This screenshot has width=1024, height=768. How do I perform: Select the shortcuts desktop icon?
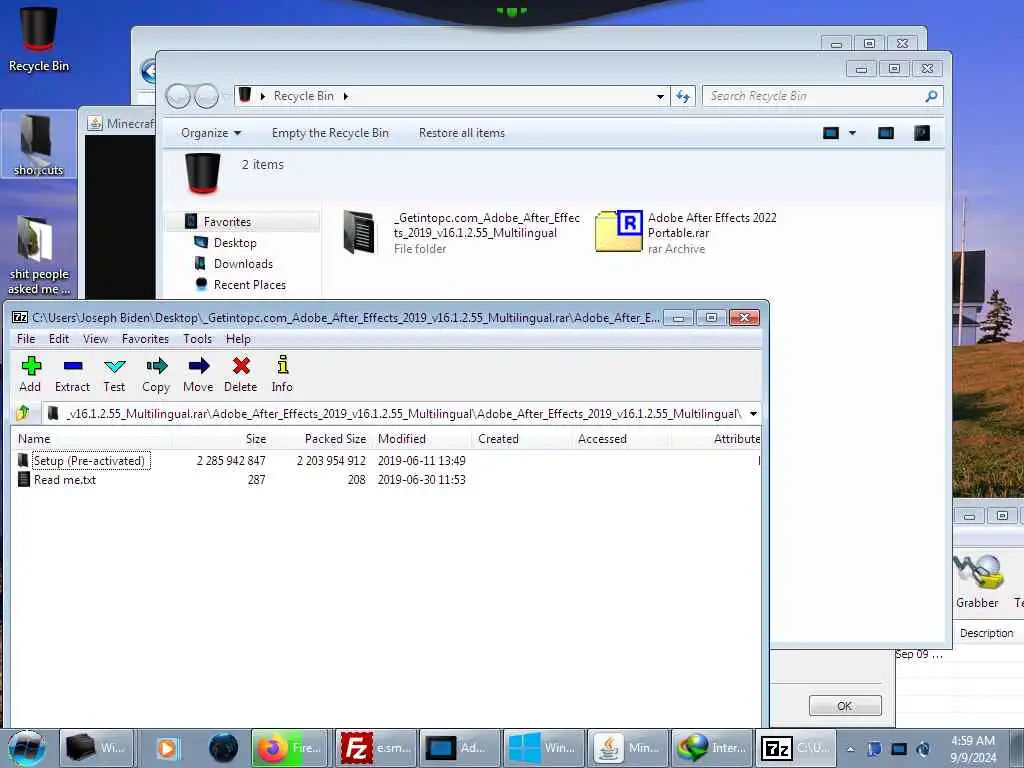[x=39, y=144]
